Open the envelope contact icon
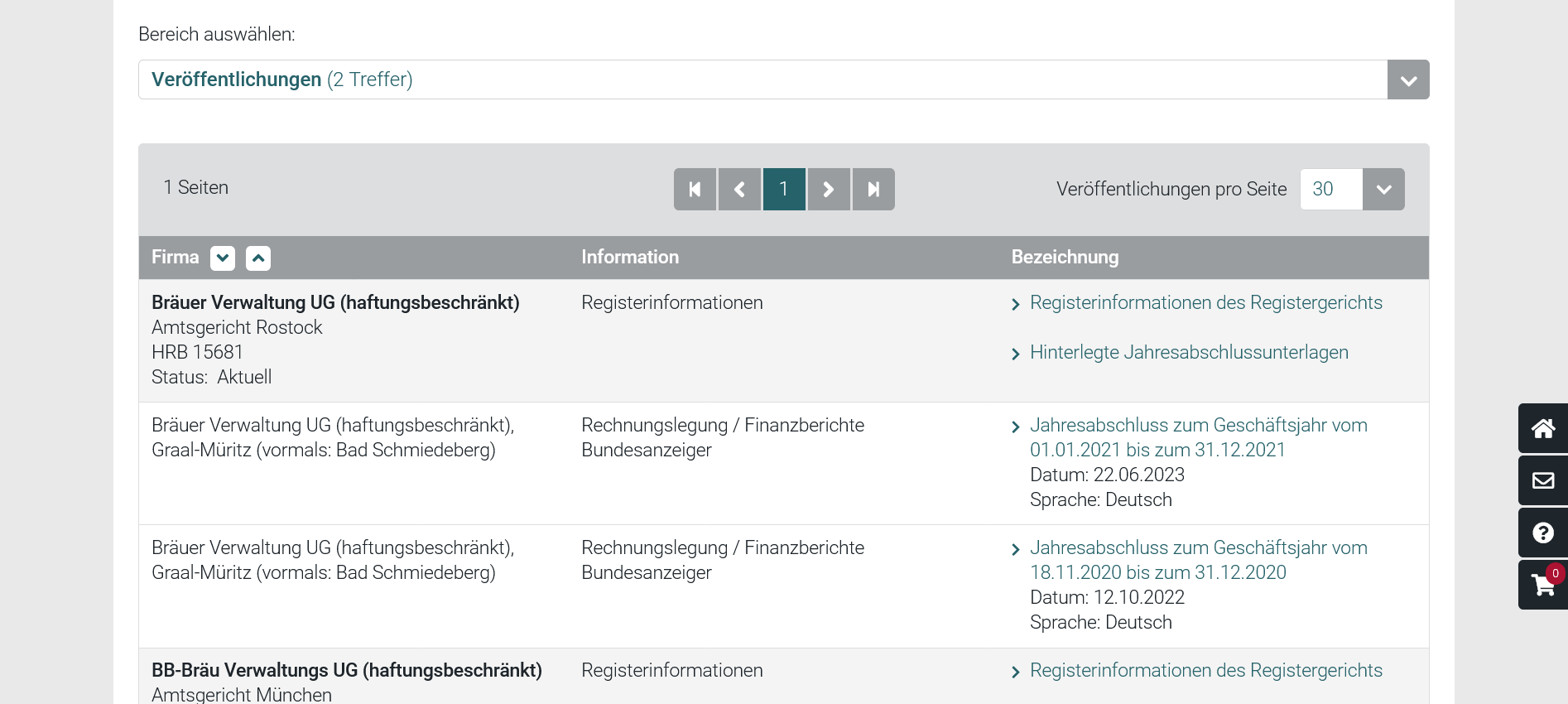Viewport: 1568px width, 704px height. point(1542,480)
